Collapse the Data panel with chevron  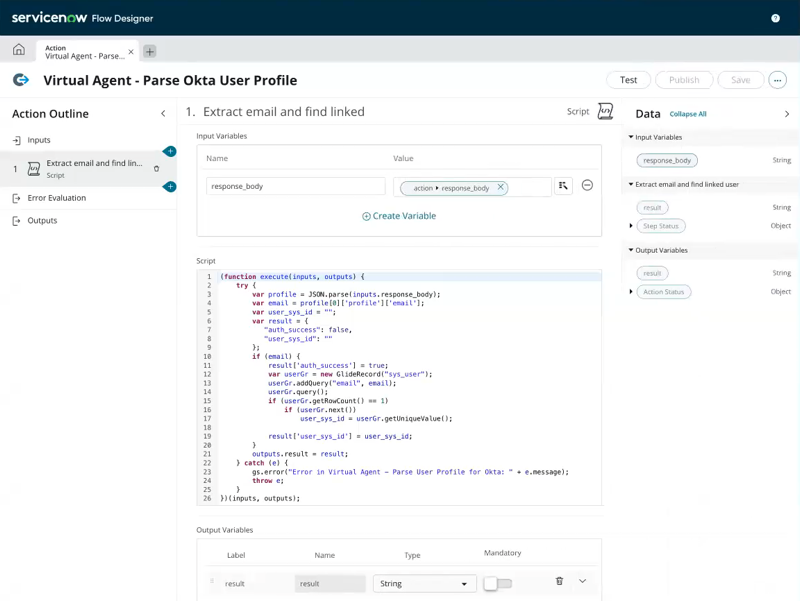pyautogui.click(x=787, y=114)
